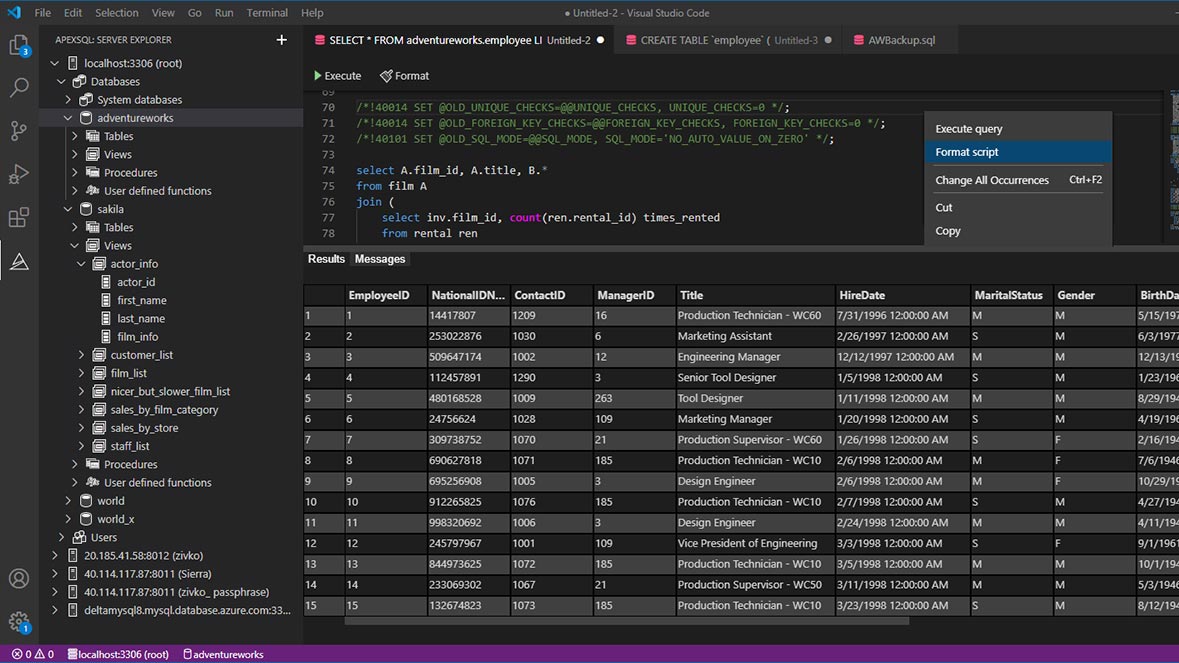The width and height of the screenshot is (1179, 663).
Task: Open the Extensions view
Action: coord(21,217)
